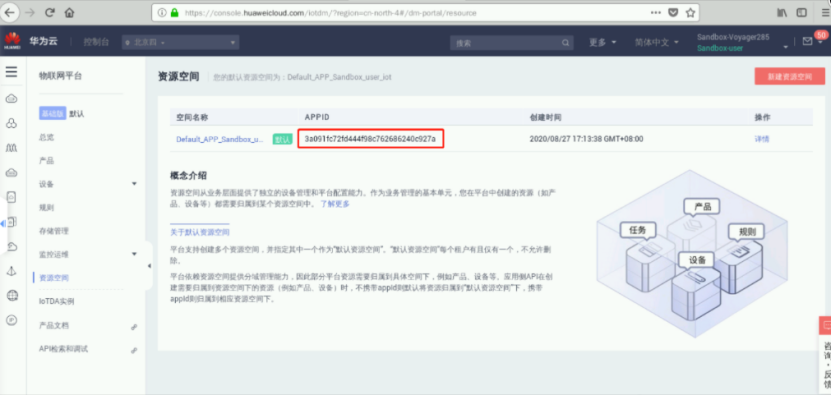Click the 物联网平台 sidebar title
831x396 pixels.
tap(60, 76)
